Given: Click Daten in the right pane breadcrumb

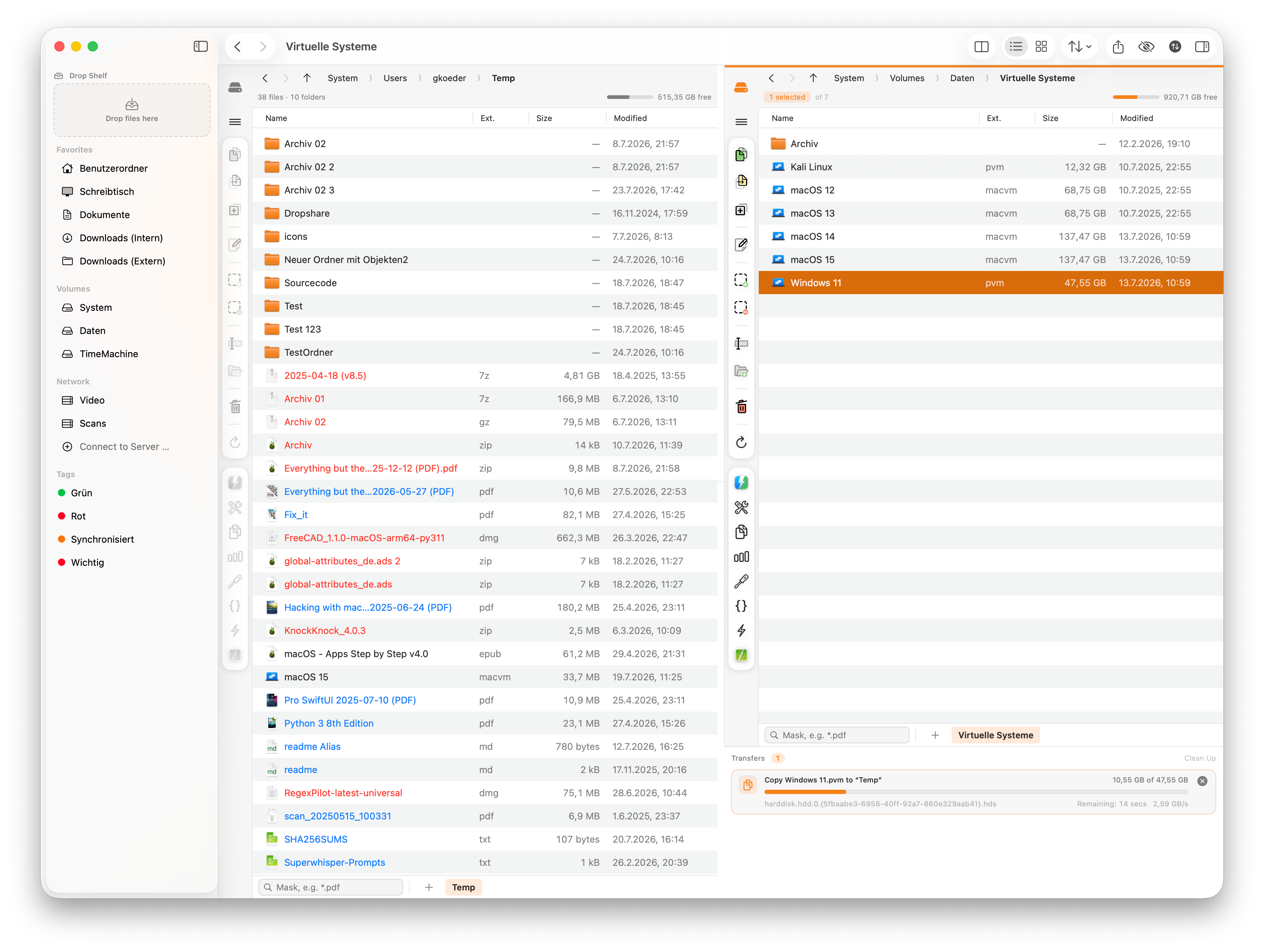Looking at the screenshot, I should (x=962, y=78).
